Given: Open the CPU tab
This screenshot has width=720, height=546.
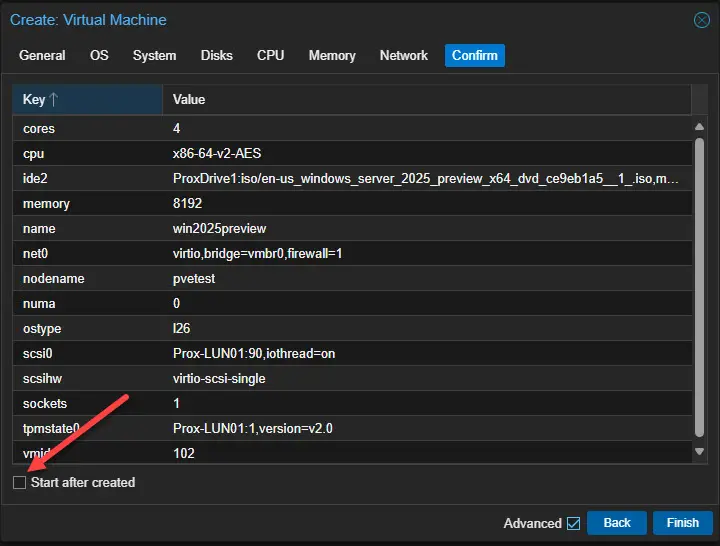Looking at the screenshot, I should click(270, 56).
